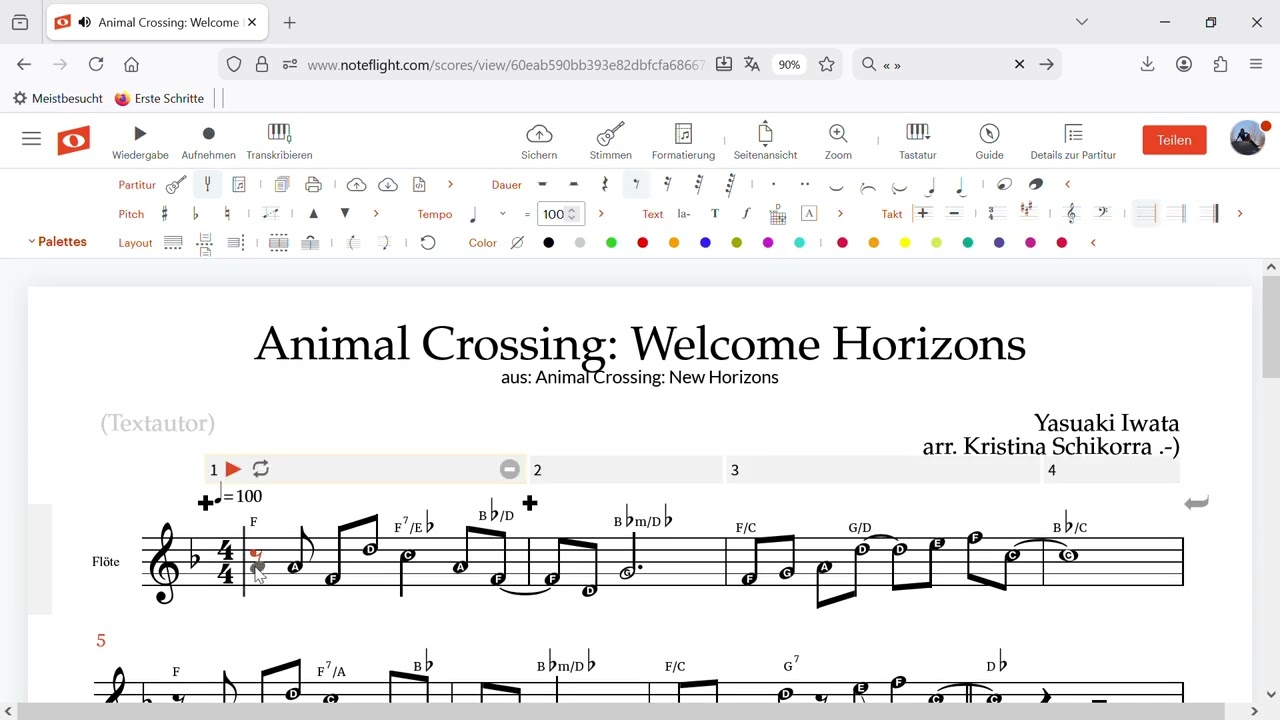The image size is (1280, 720).
Task: Toggle the natural accidental in Pitch row
Action: tap(227, 214)
